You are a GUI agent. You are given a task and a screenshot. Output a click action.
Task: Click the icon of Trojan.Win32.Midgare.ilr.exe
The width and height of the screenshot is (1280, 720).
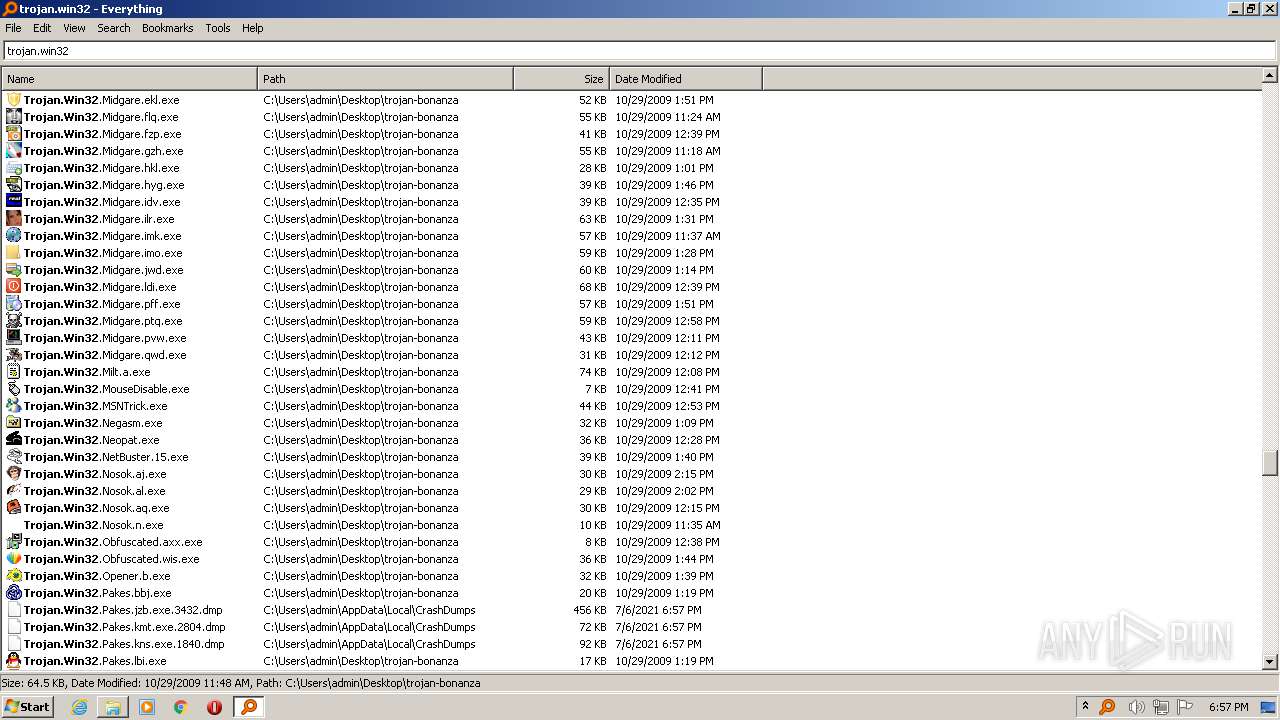click(x=14, y=219)
